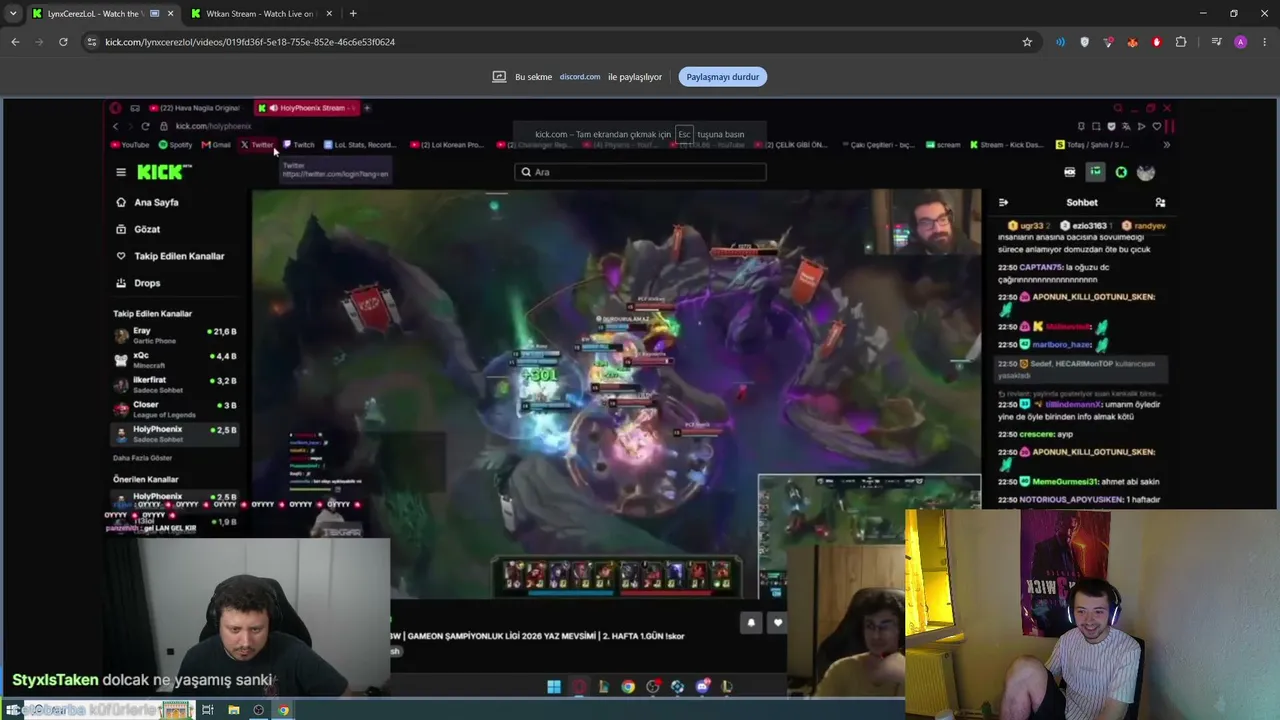Viewport: 1280px width, 720px height.
Task: Click the Chrome address bar URL
Action: click(250, 42)
